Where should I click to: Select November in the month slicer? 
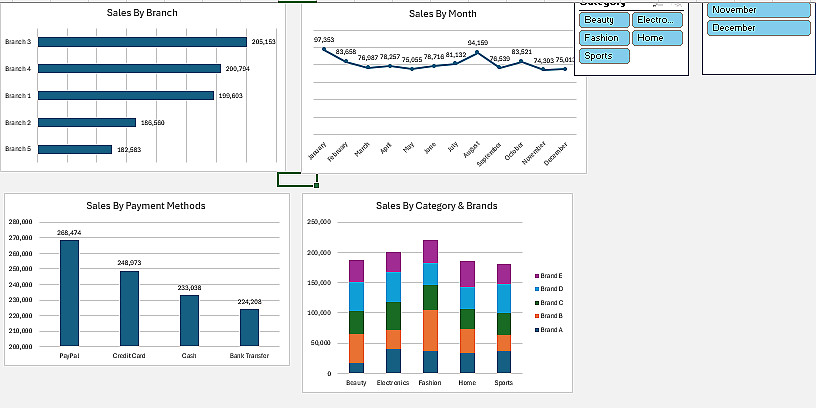click(x=758, y=10)
